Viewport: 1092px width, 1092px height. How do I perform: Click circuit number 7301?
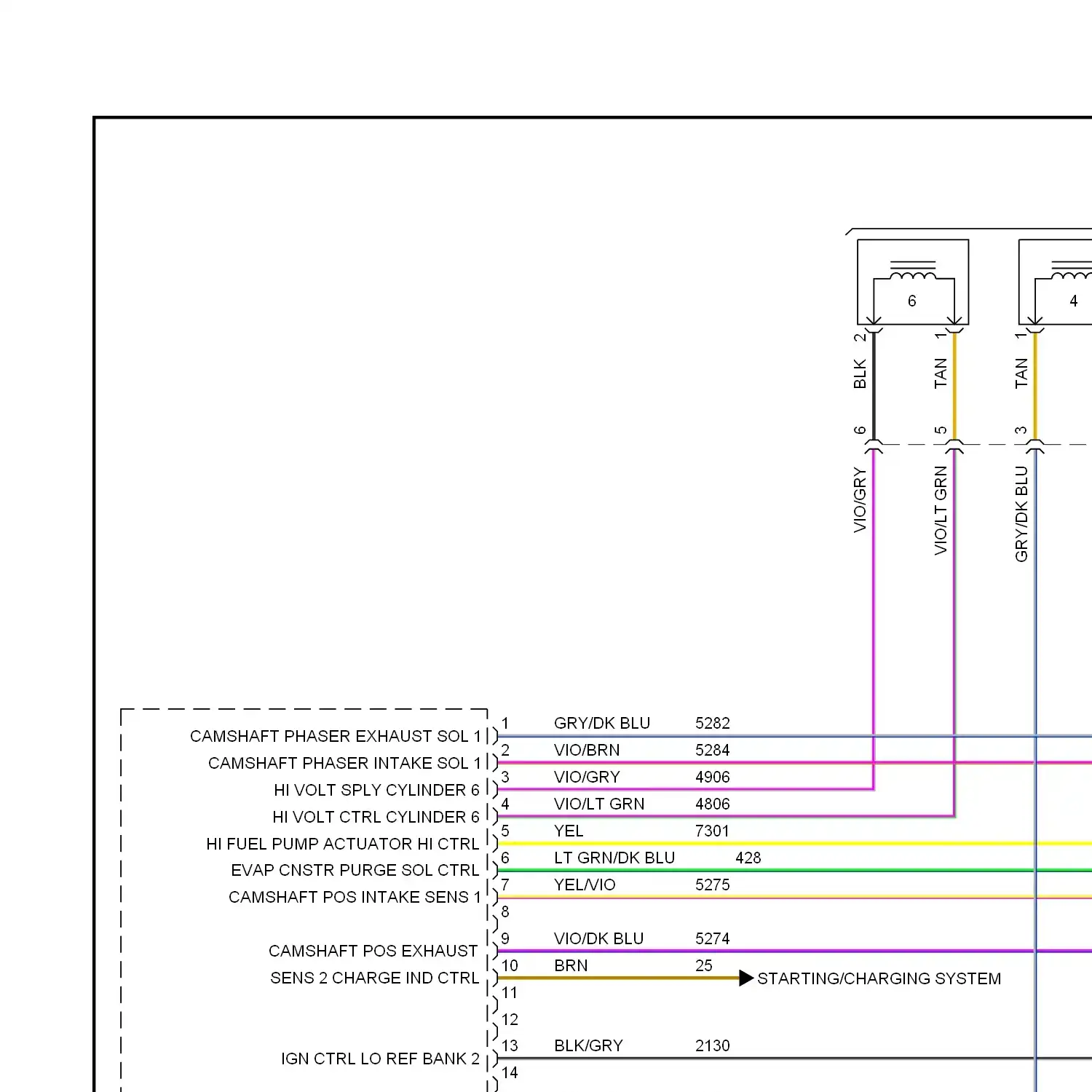(712, 831)
